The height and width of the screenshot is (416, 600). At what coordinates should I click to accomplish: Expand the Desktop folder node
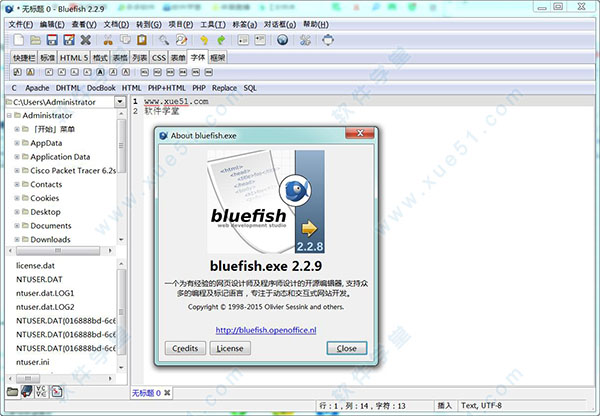[17, 212]
